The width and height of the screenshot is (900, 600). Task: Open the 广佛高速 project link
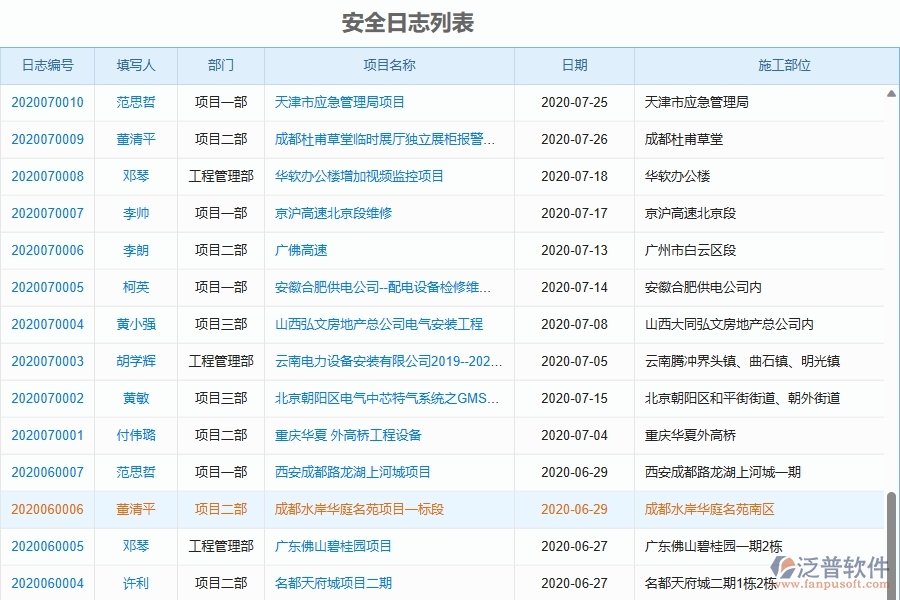tap(300, 250)
